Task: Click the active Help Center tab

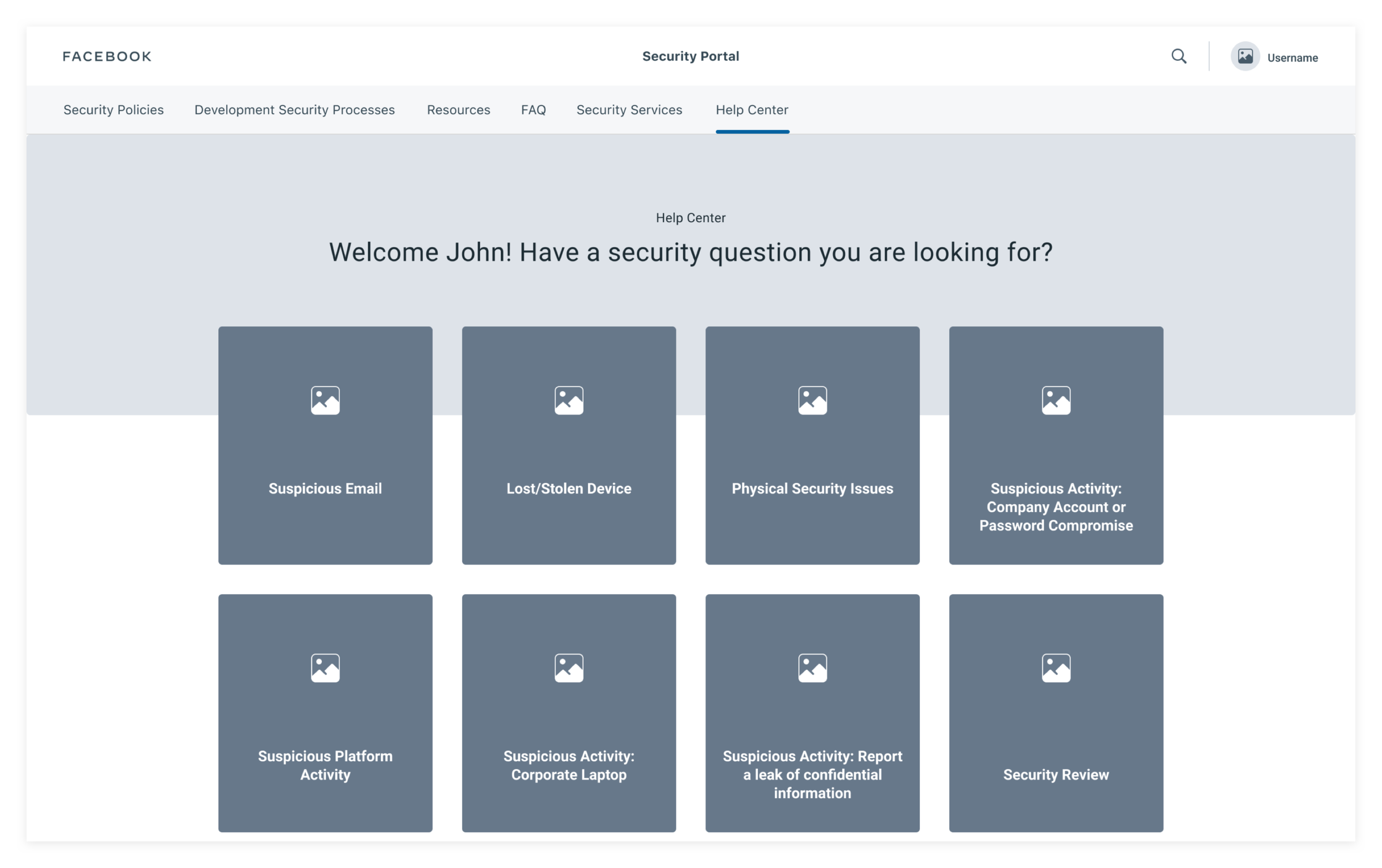Action: click(x=752, y=109)
